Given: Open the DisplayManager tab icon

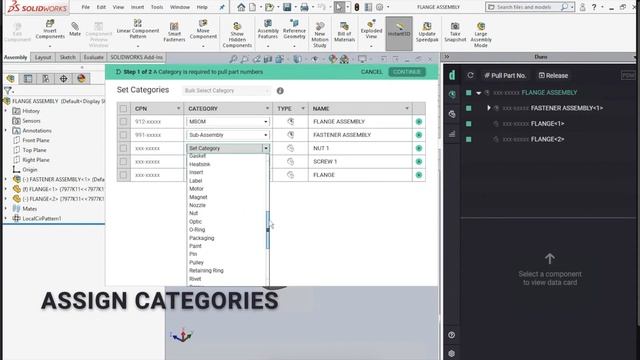Looking at the screenshot, I should 81,78.
